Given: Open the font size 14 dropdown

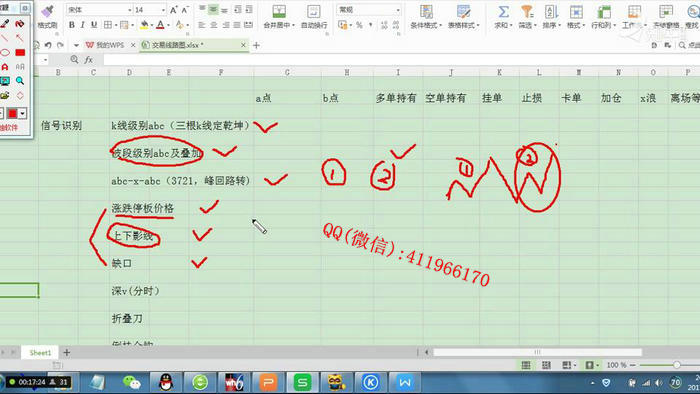Looking at the screenshot, I should coord(163,10).
